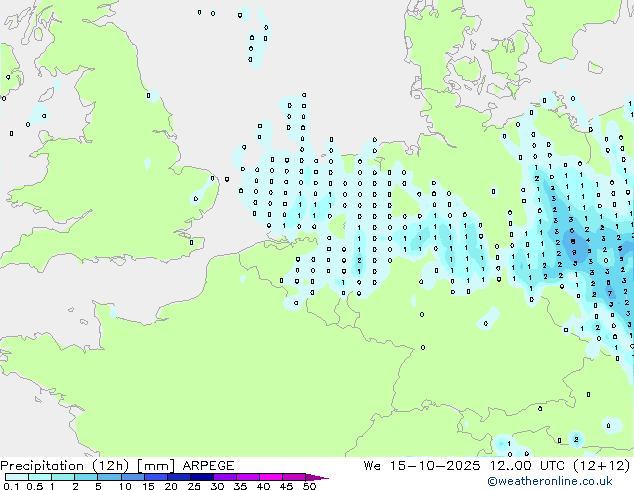Click the '15-10-2025' date text
Viewport: 634px width, 490px height.
(x=435, y=466)
